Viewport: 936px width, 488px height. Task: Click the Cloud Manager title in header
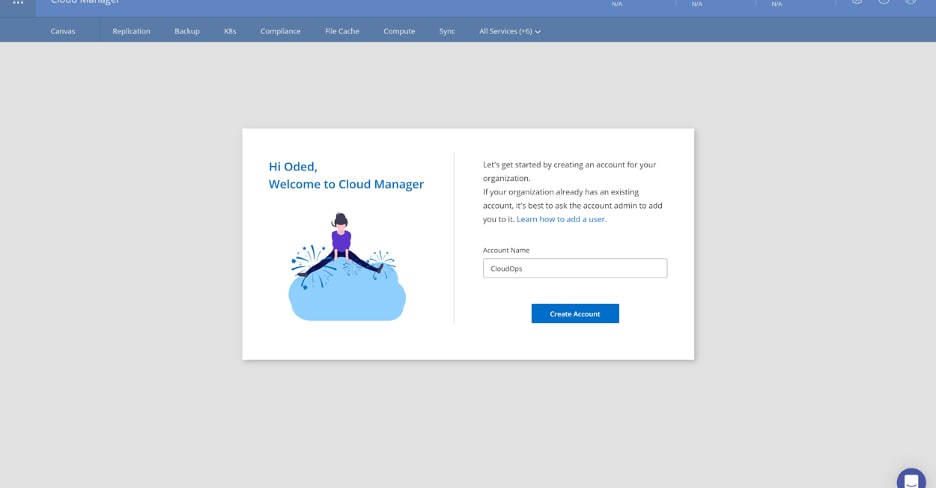[x=85, y=3]
